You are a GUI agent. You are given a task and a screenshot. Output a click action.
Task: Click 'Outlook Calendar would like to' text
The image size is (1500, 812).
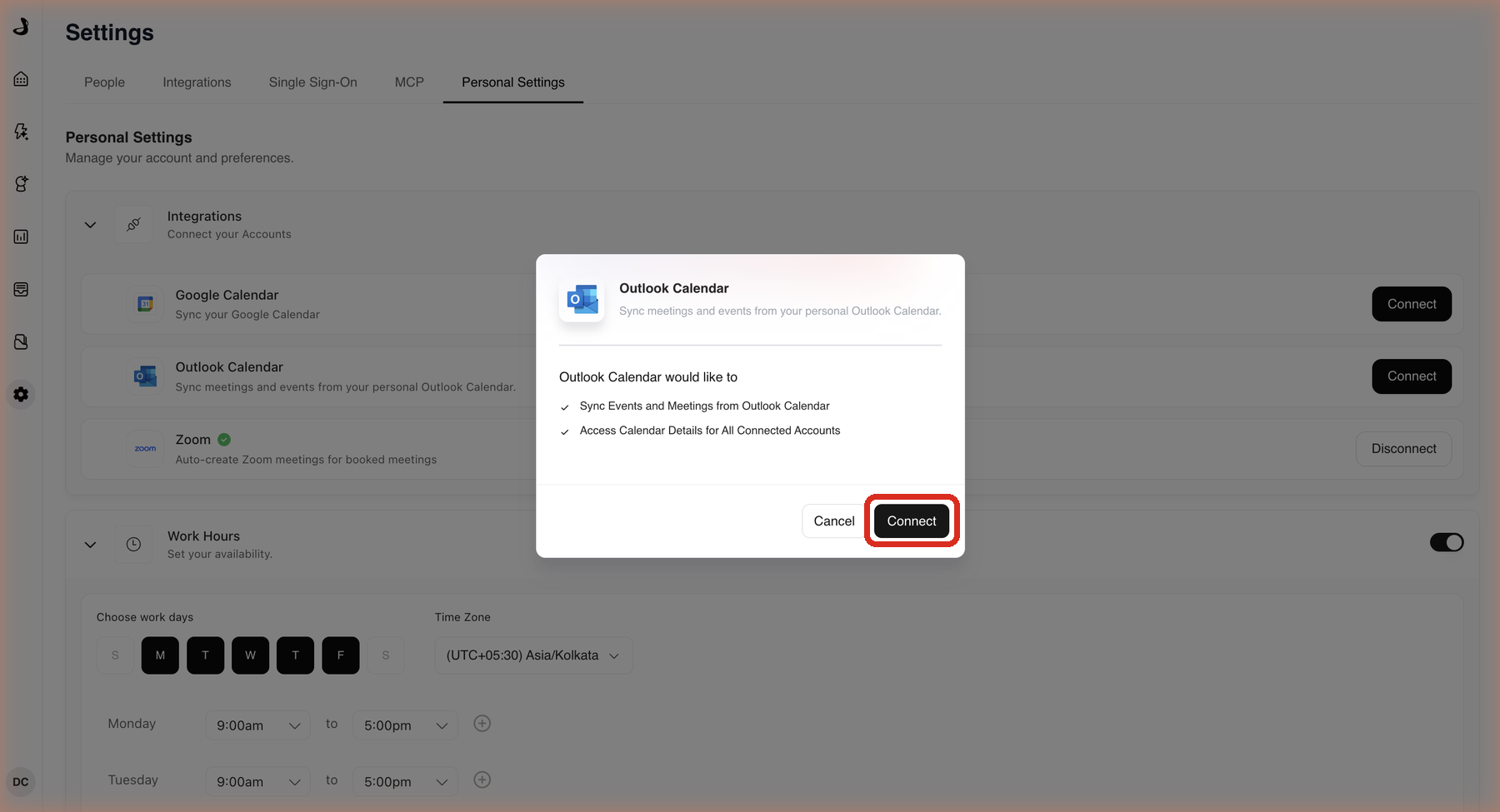click(x=648, y=377)
